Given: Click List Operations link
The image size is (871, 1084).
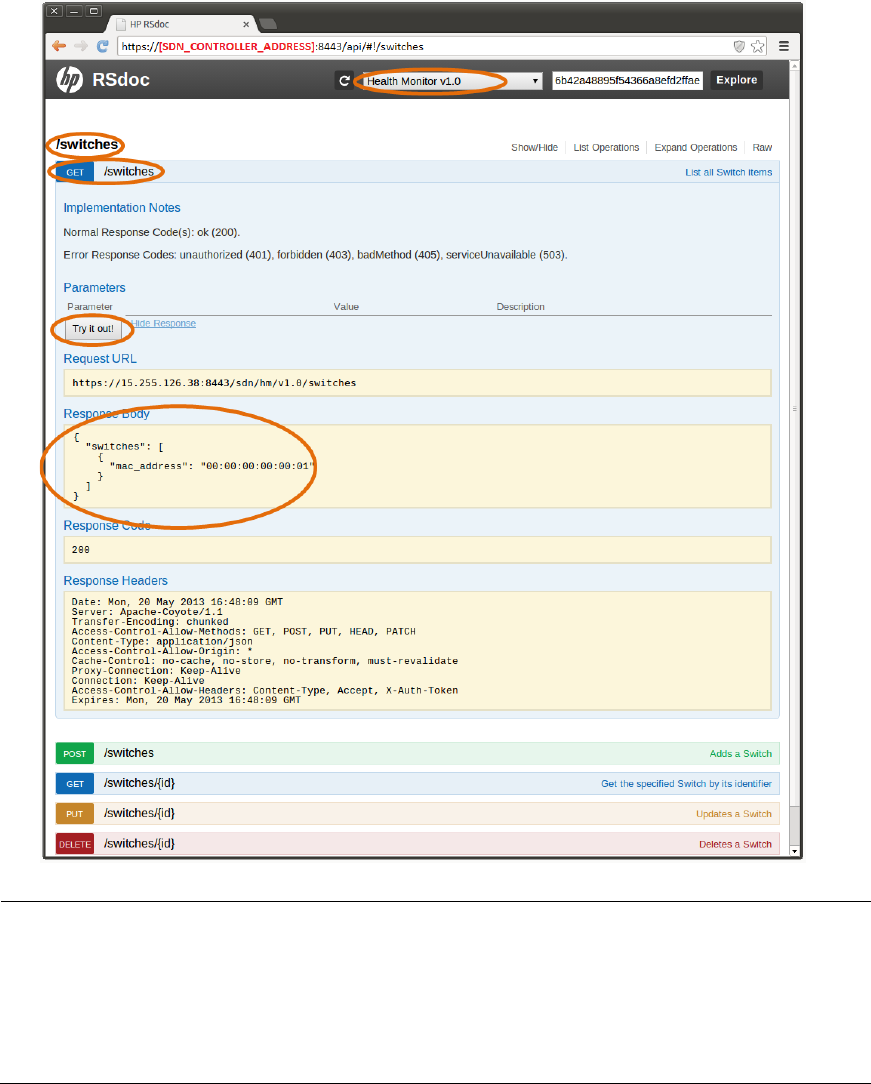Looking at the screenshot, I should [x=606, y=148].
